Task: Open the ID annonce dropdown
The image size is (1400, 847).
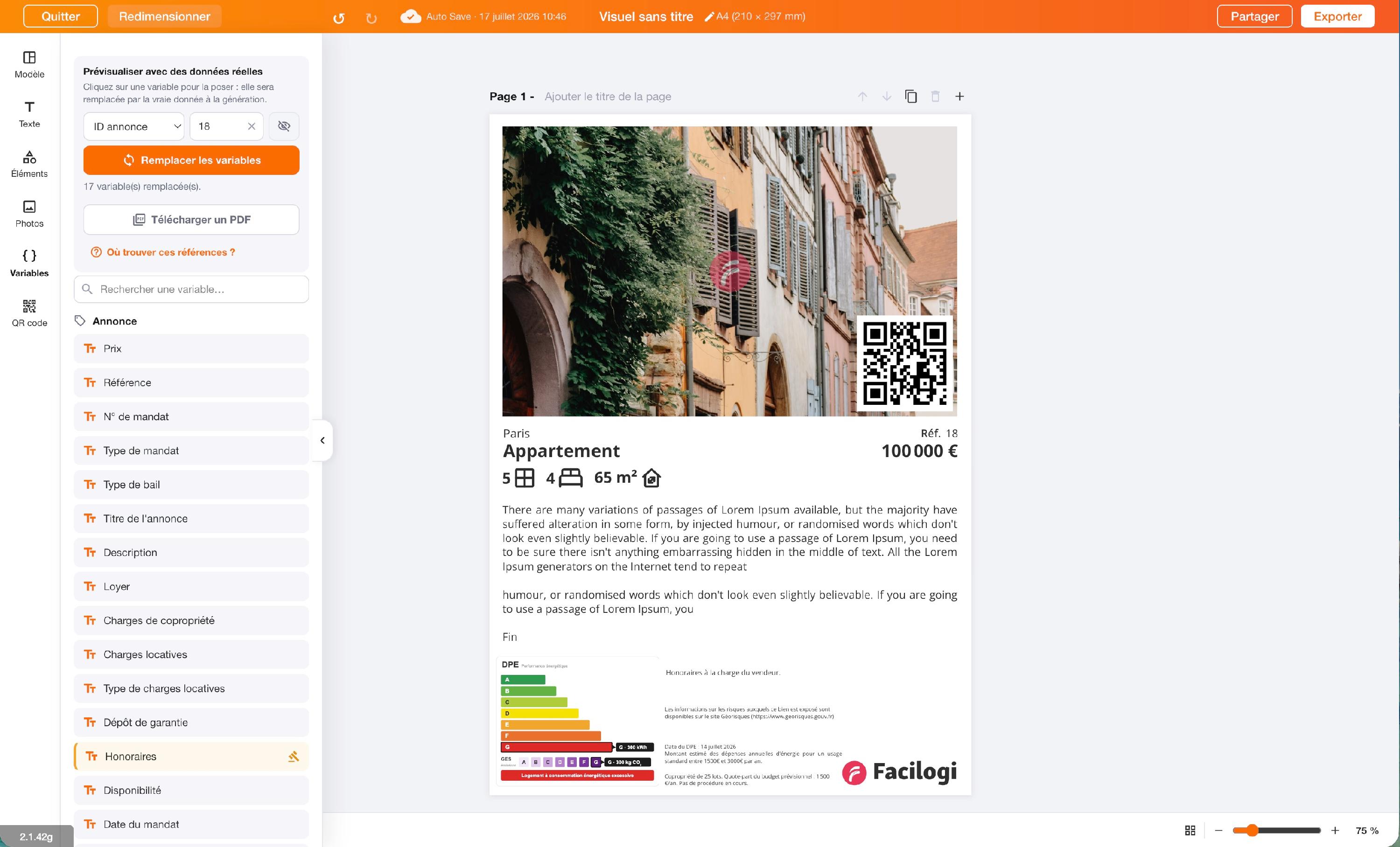Action: [134, 126]
